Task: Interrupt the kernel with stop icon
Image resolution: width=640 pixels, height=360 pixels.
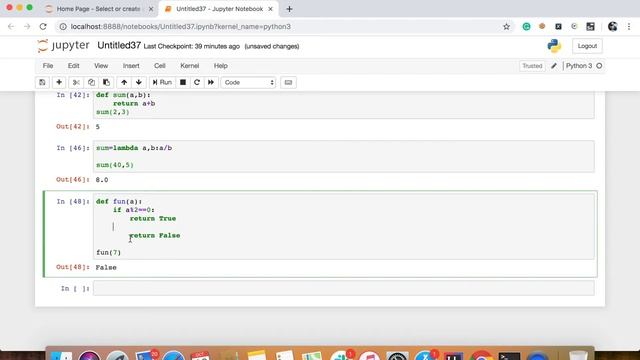Action: (x=183, y=82)
